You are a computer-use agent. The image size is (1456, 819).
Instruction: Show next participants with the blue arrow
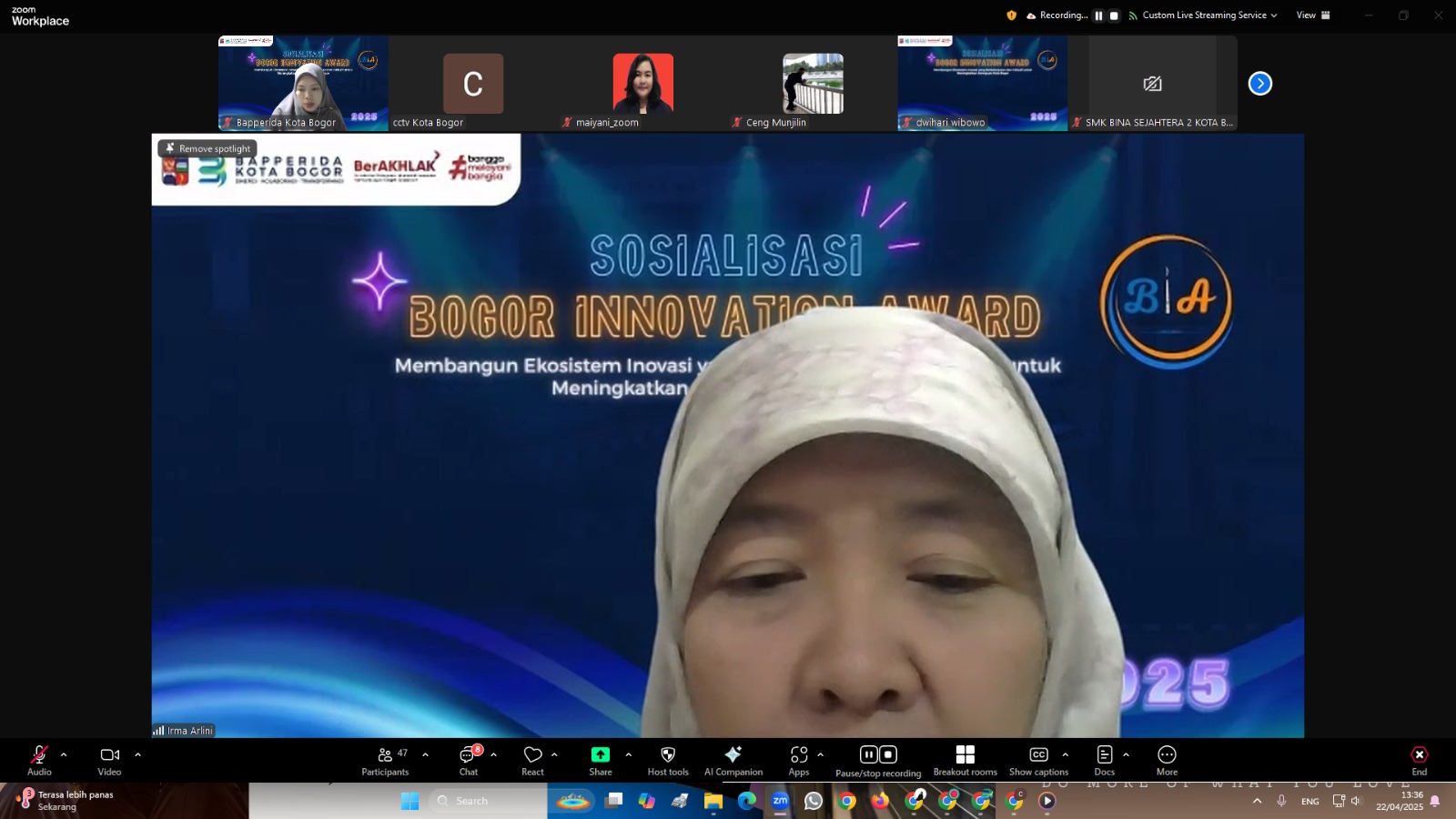tap(1260, 84)
